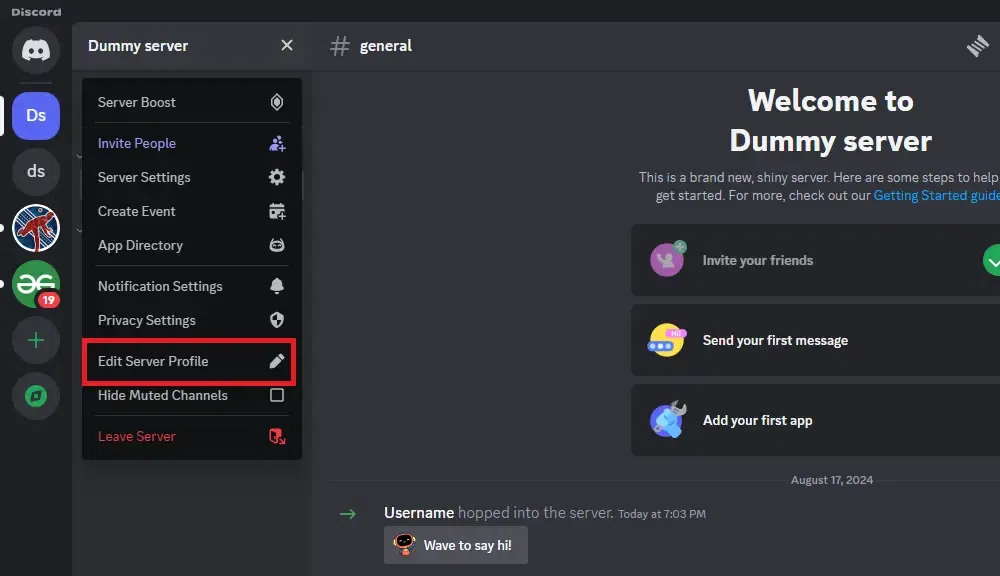The height and width of the screenshot is (576, 1000).
Task: Open Discord home direct messages icon
Action: pos(36,50)
